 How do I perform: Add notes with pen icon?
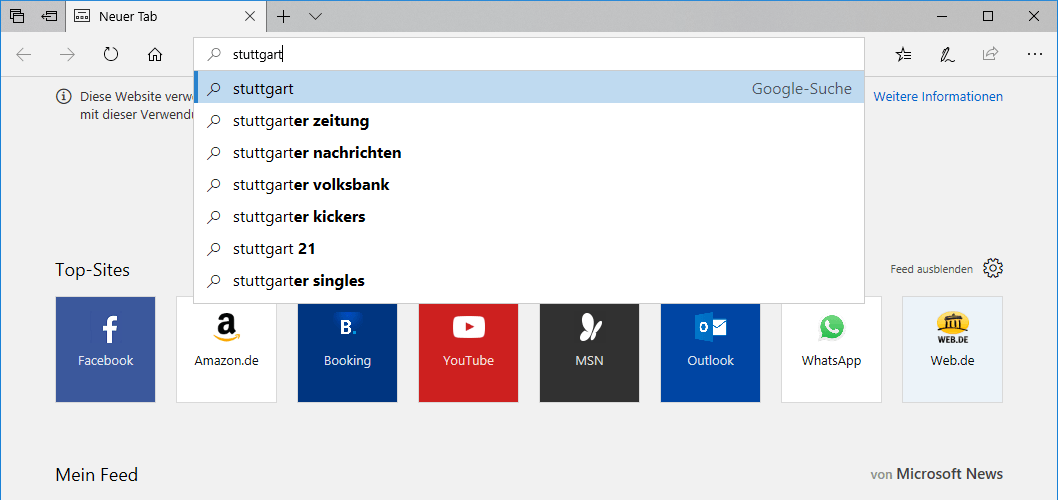(x=947, y=55)
